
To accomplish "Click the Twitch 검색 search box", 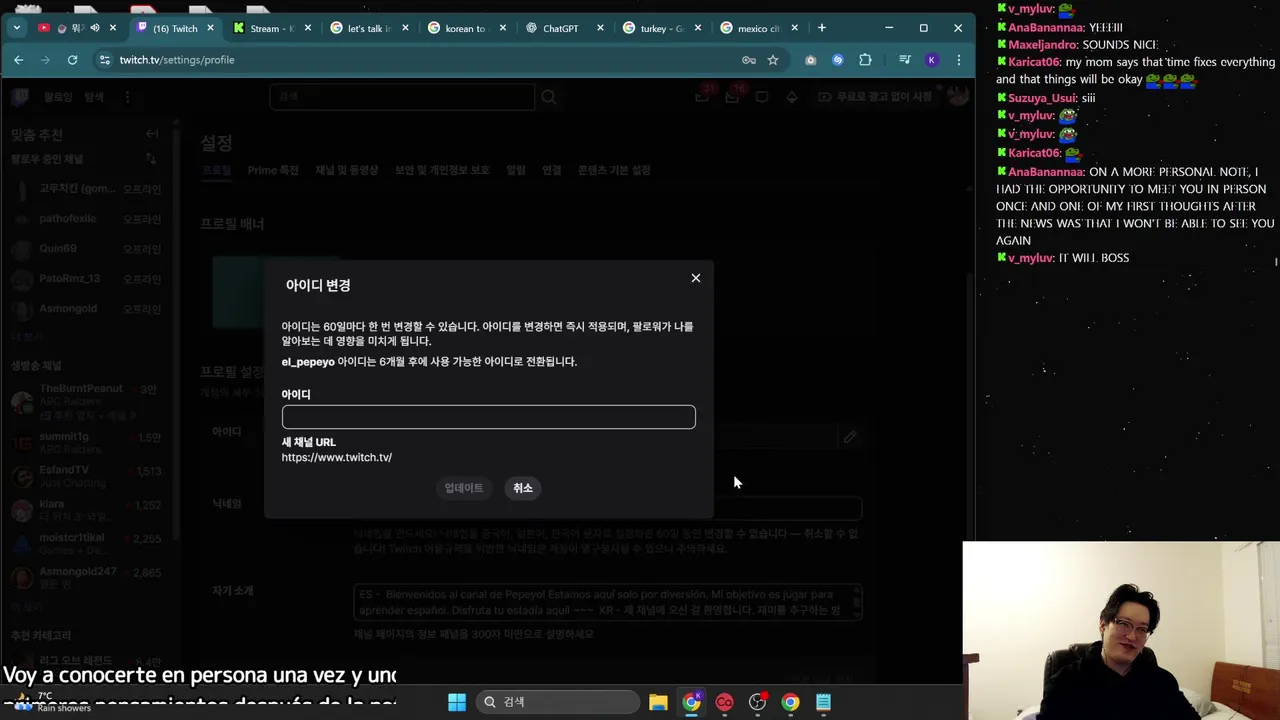I will (x=402, y=97).
